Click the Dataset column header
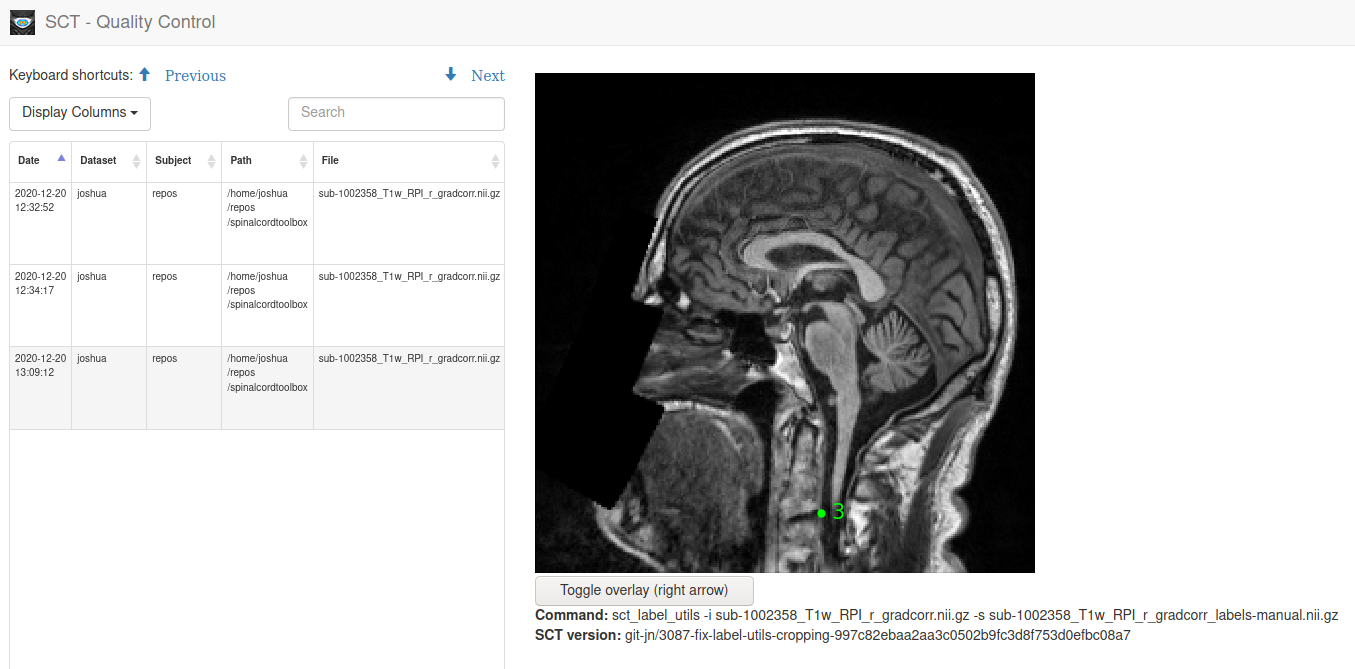 click(x=109, y=161)
